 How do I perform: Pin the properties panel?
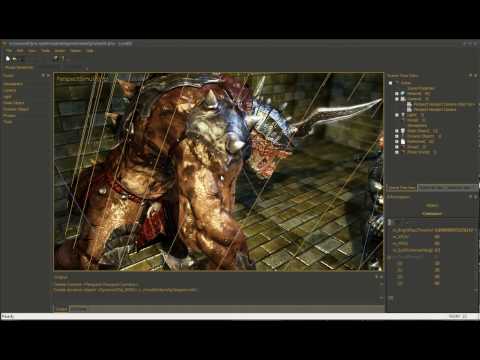coord(471,197)
